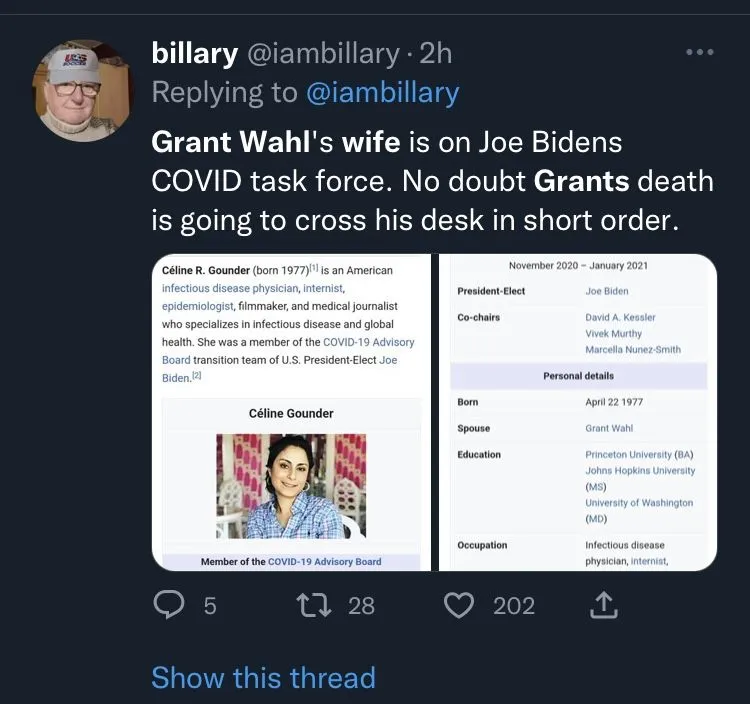Open the Show this thread link
750x704 pixels.
[x=263, y=677]
